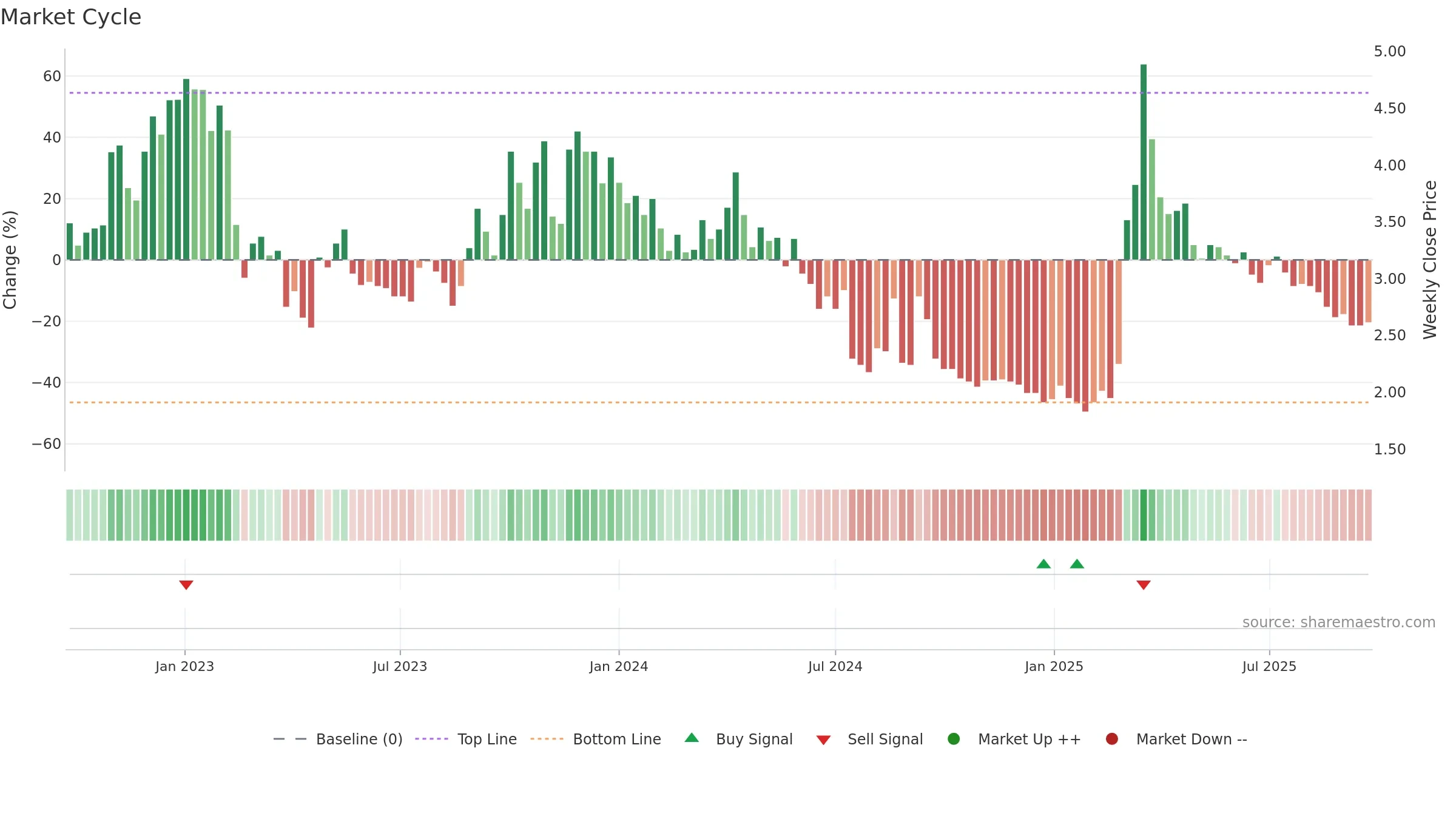Click the Market Cycle chart title
The width and height of the screenshot is (1456, 819).
click(71, 17)
